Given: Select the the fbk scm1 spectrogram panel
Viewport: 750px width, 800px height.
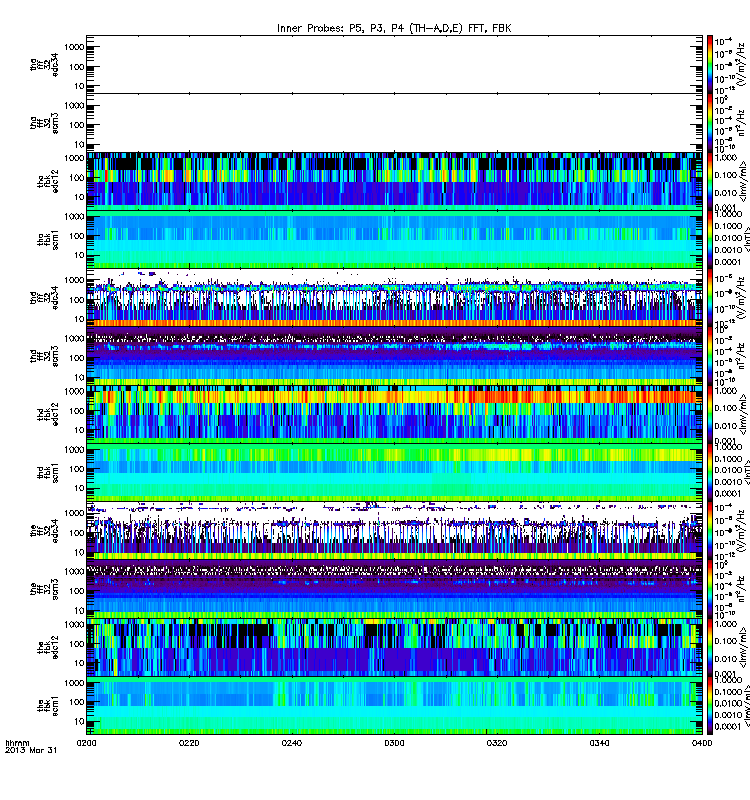Looking at the screenshot, I should [394, 706].
